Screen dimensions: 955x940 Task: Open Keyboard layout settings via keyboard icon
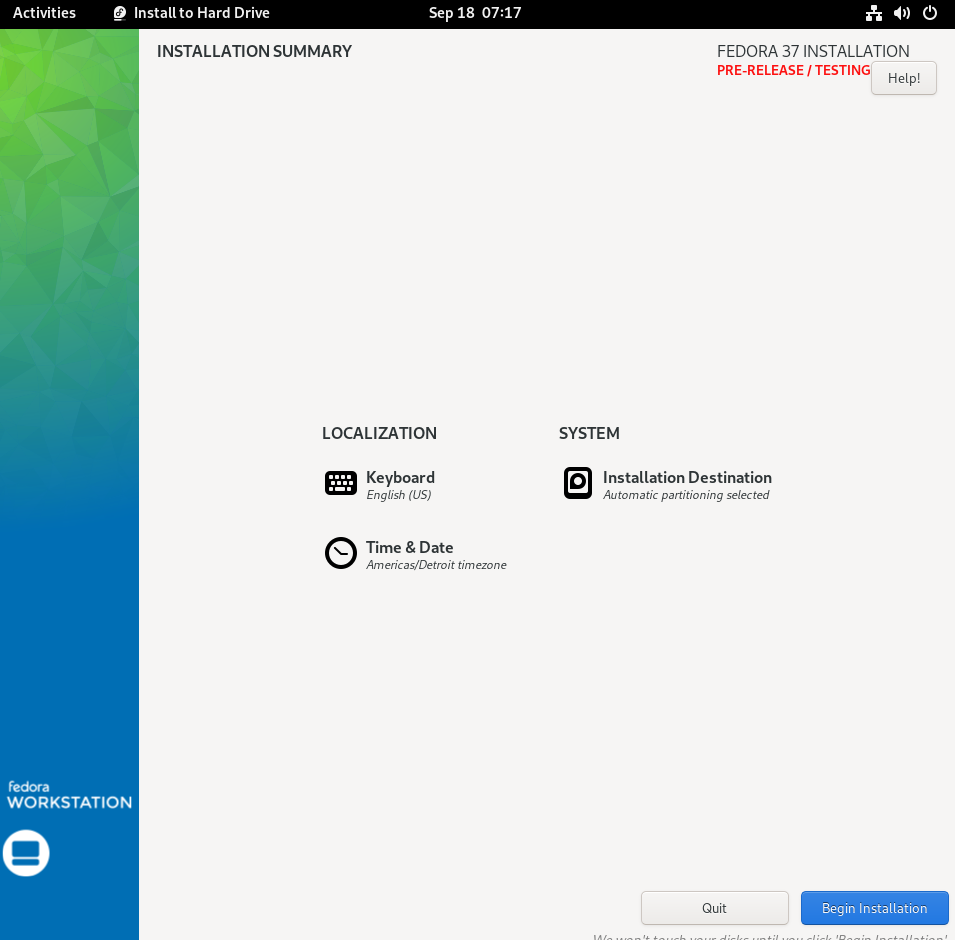click(340, 483)
